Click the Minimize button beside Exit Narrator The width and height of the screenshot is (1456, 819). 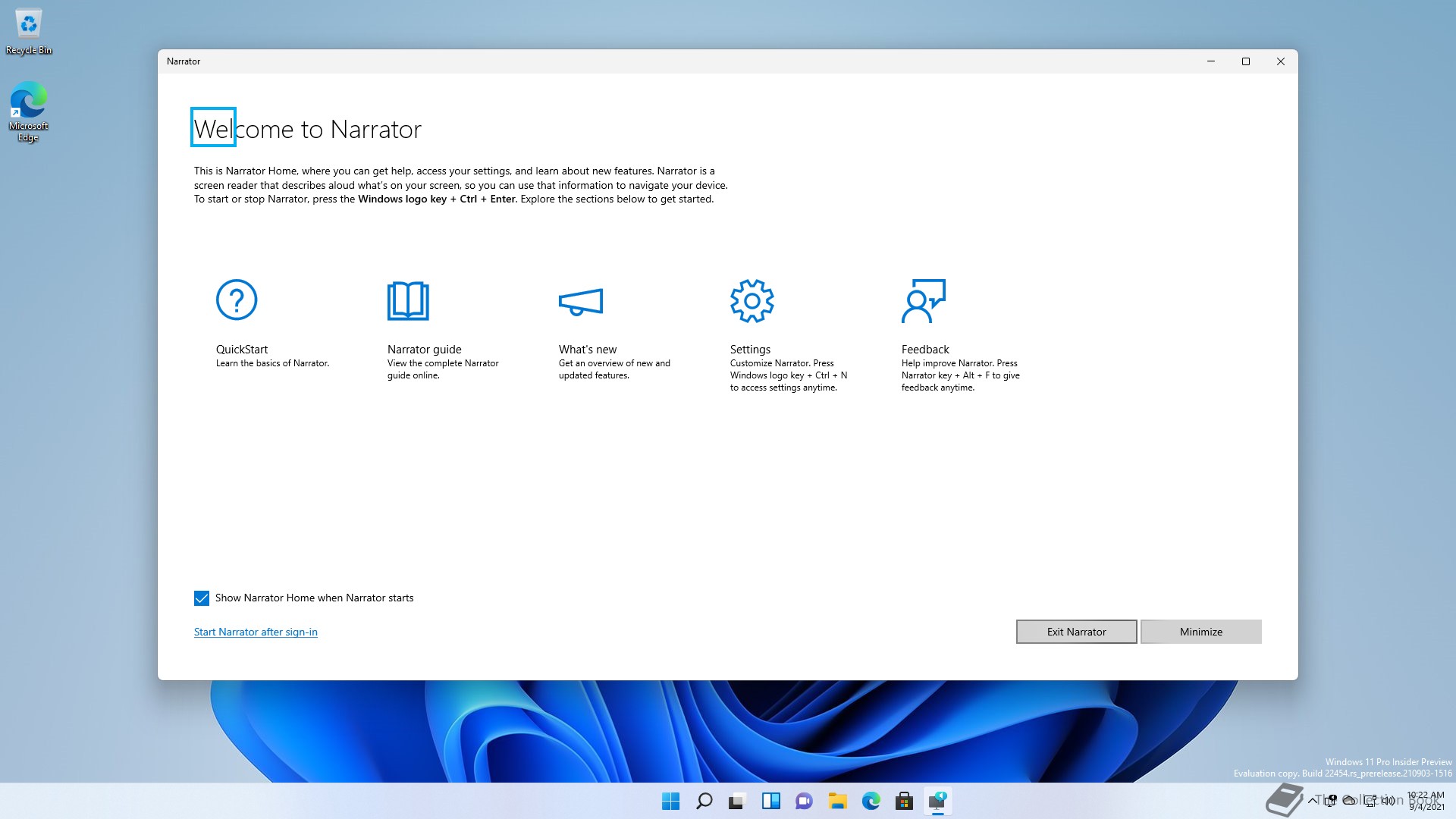1200,632
